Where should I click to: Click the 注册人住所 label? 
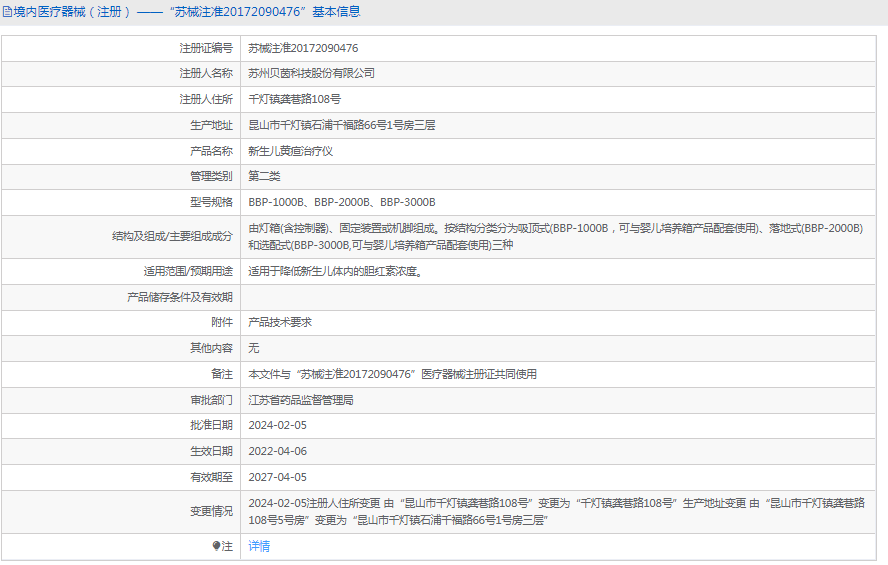pyautogui.click(x=206, y=100)
